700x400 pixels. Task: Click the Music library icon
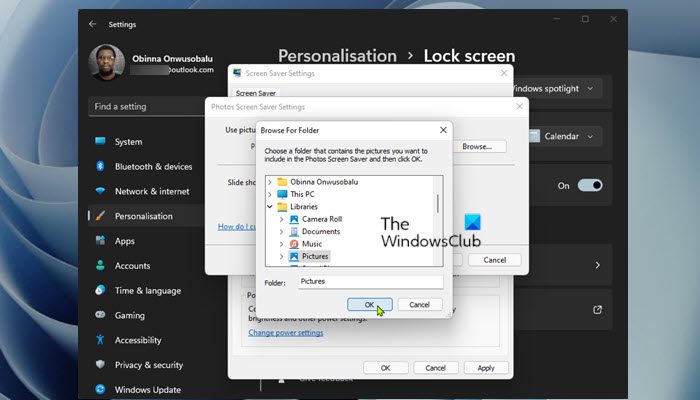[294, 244]
